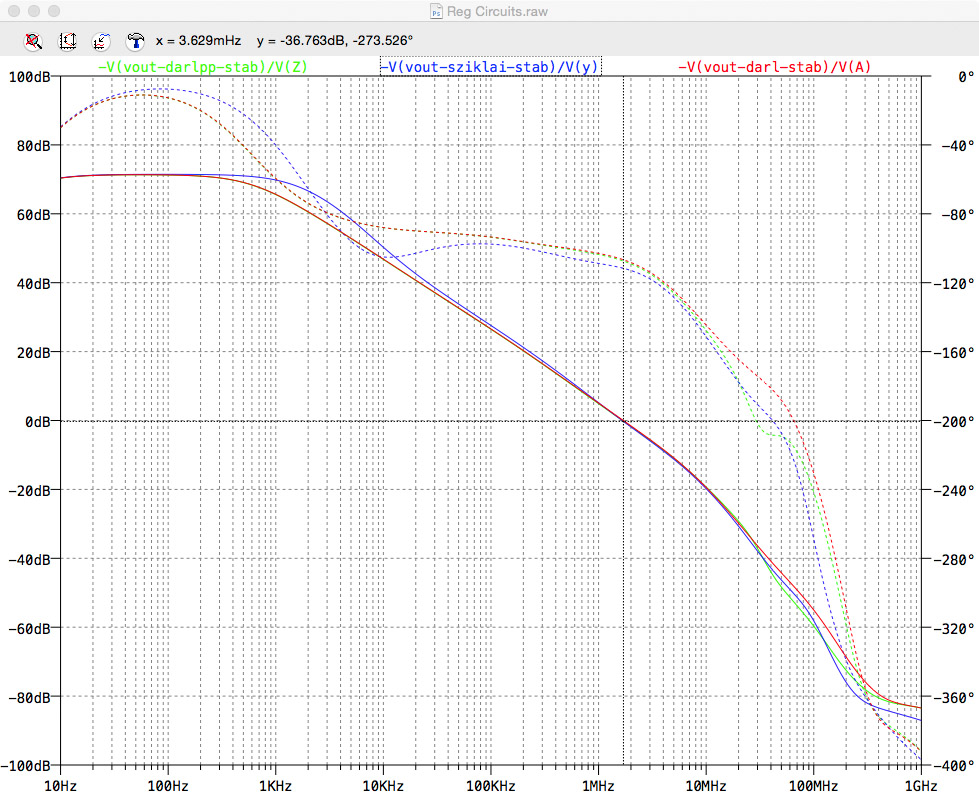The height and width of the screenshot is (795, 979).
Task: Click the 100dB left axis label
Action: pos(29,77)
